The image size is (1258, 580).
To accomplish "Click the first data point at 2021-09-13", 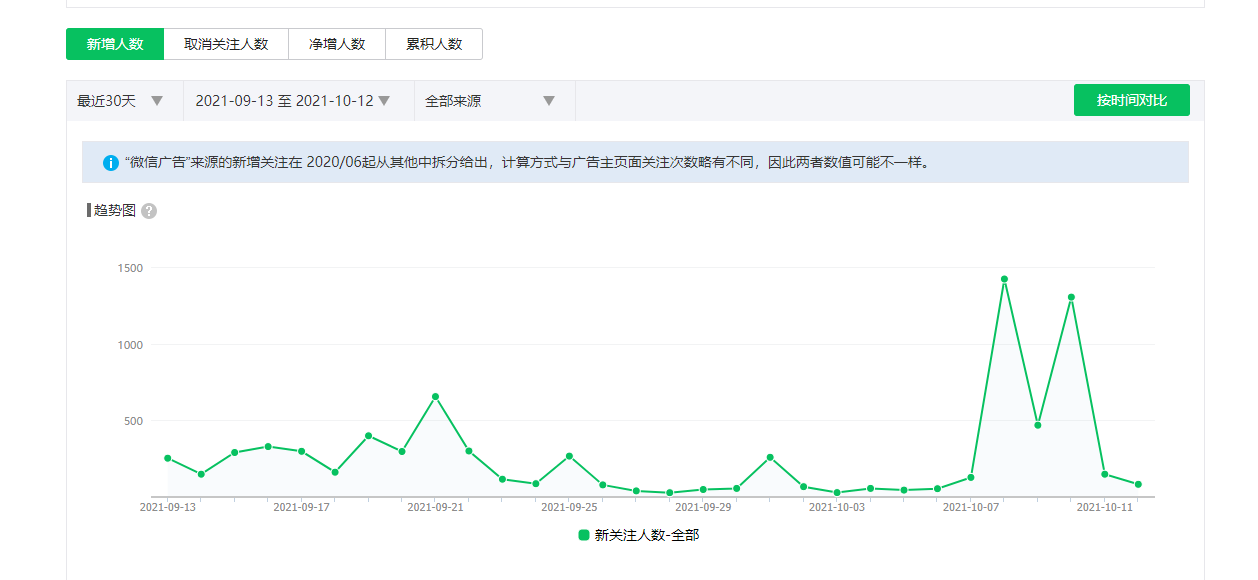I will [x=167, y=458].
